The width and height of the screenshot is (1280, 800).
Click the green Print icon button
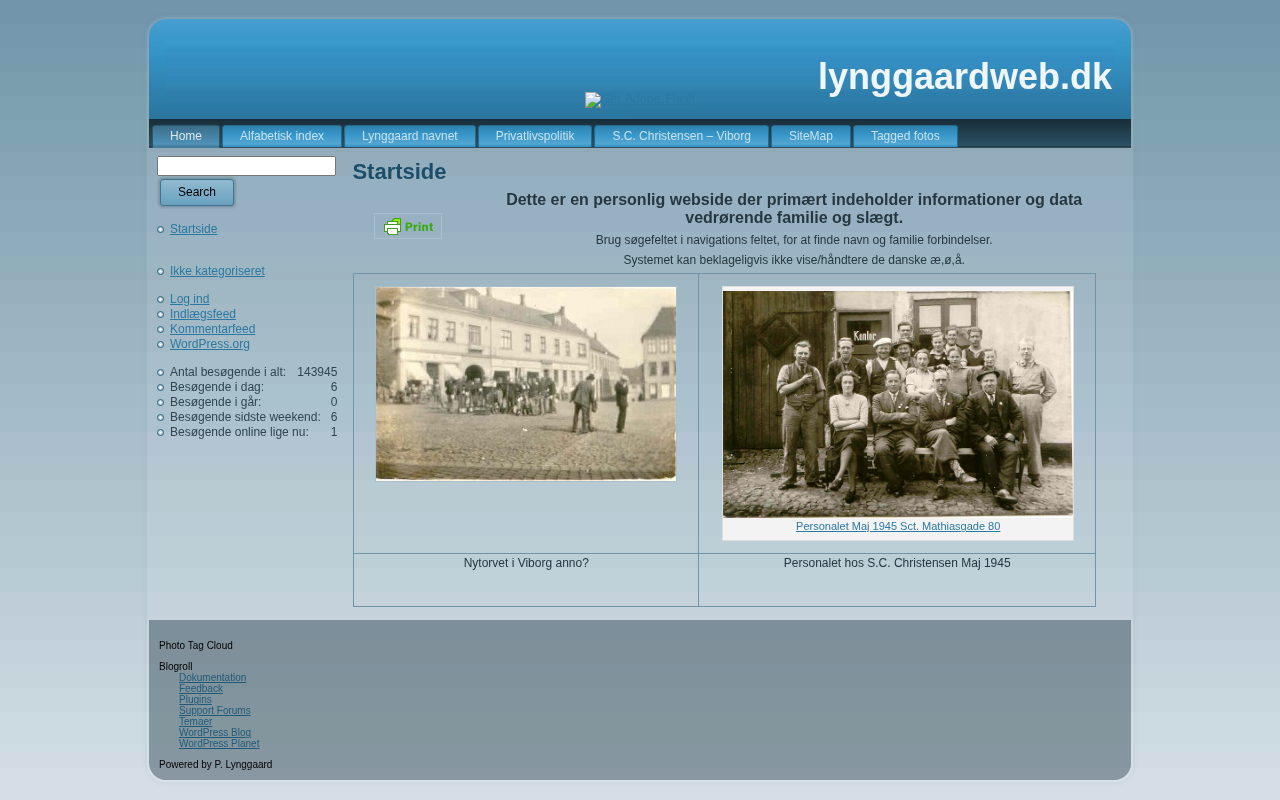coord(408,227)
